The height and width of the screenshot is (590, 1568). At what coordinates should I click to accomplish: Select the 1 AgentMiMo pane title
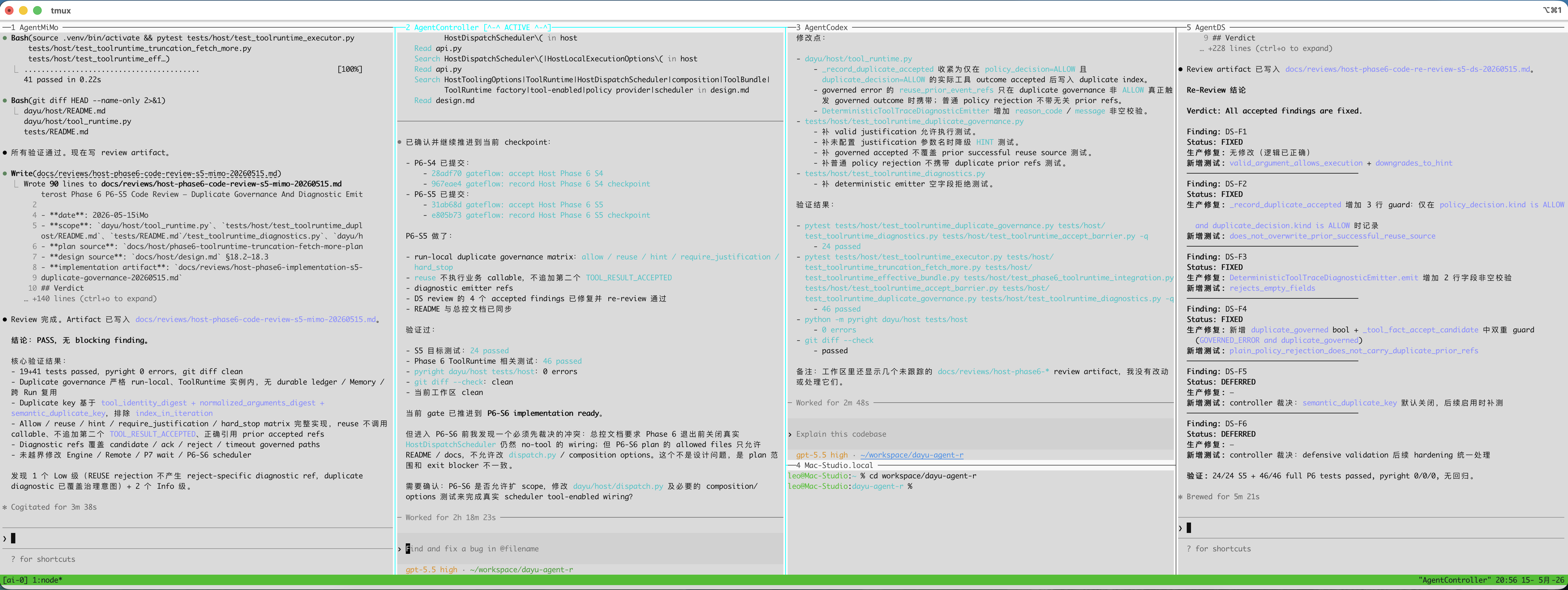coord(35,27)
